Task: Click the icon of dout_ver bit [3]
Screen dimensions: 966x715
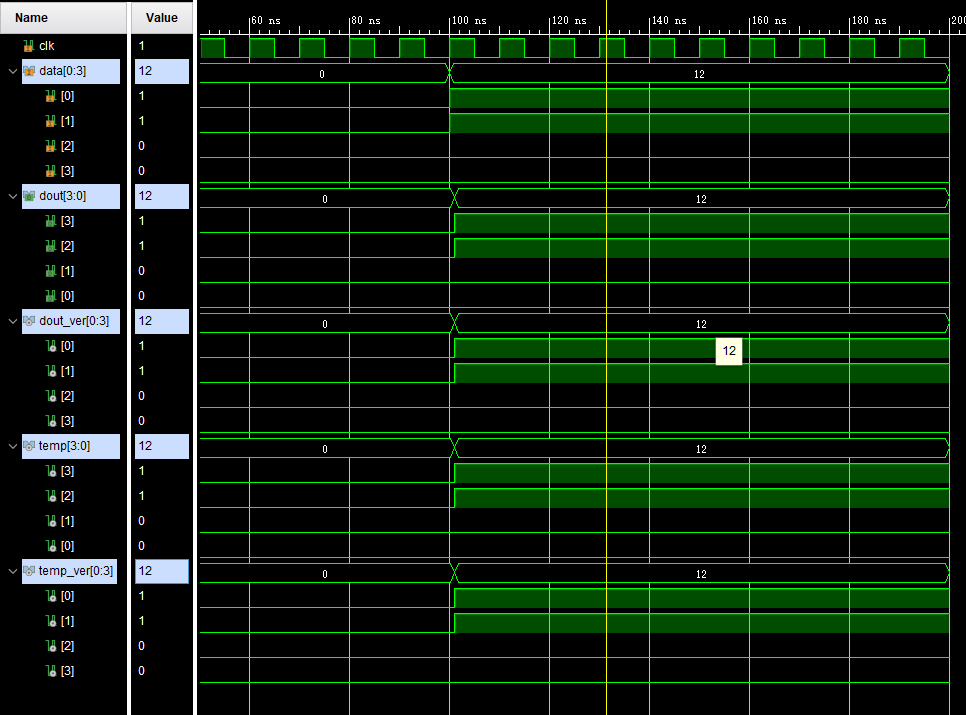Action: tap(51, 421)
